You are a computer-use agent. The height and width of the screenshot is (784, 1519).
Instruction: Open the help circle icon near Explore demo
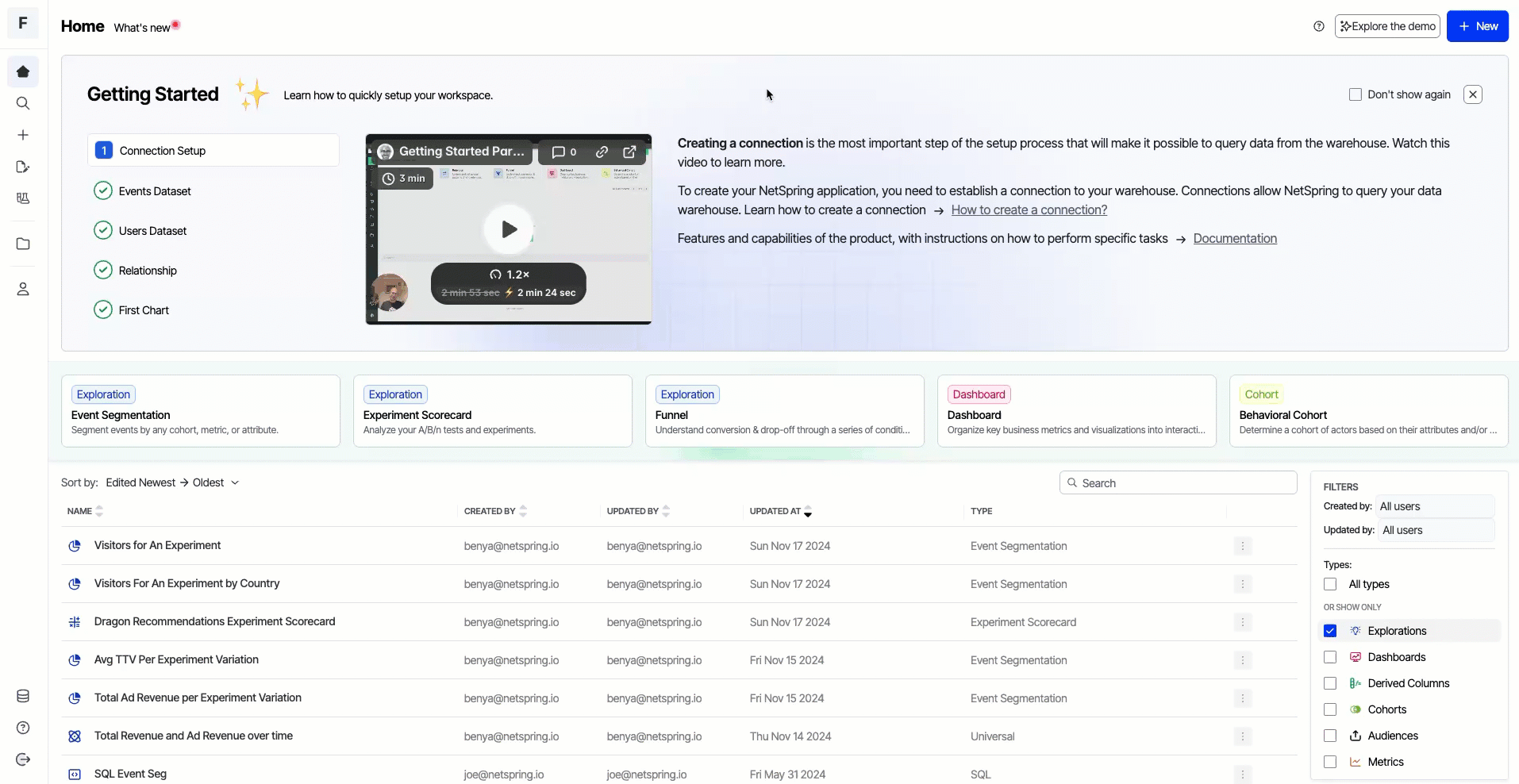(x=1319, y=26)
